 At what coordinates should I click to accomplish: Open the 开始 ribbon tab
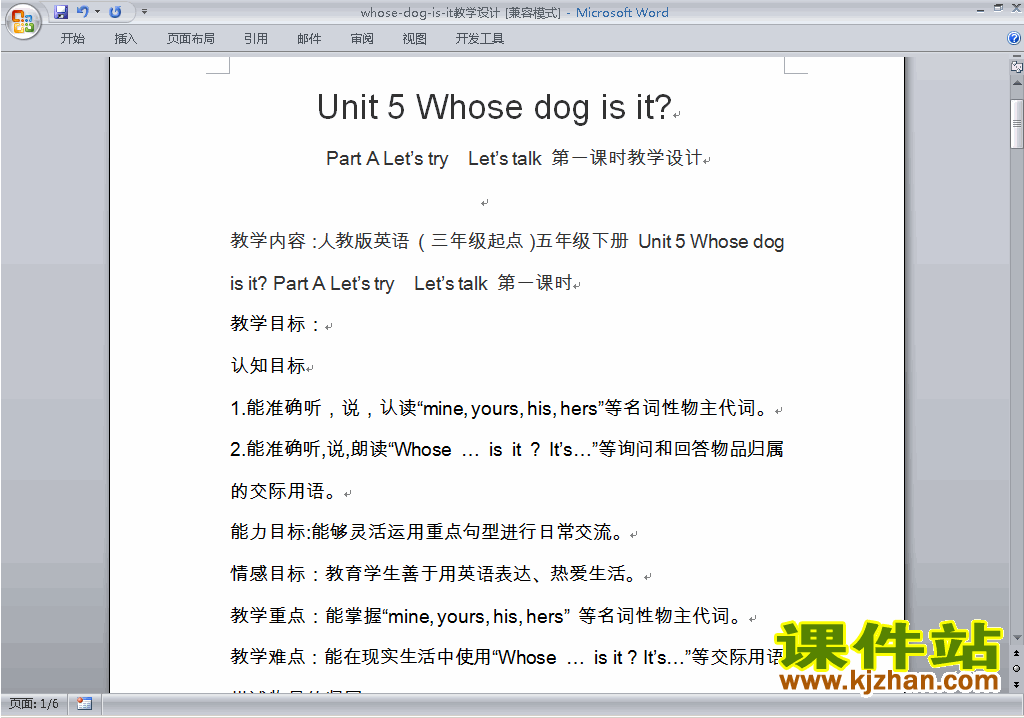point(72,39)
